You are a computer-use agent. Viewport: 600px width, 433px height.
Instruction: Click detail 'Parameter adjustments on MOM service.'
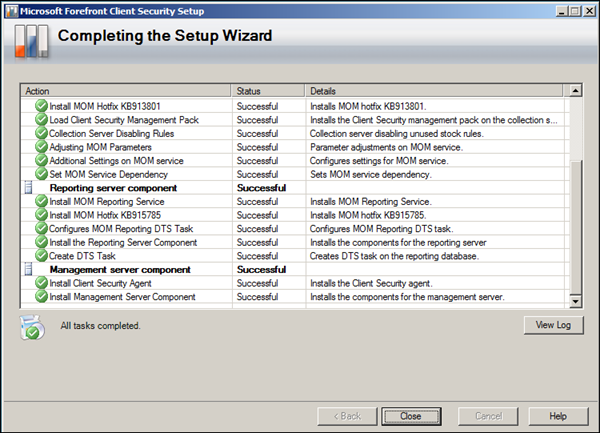pos(386,147)
